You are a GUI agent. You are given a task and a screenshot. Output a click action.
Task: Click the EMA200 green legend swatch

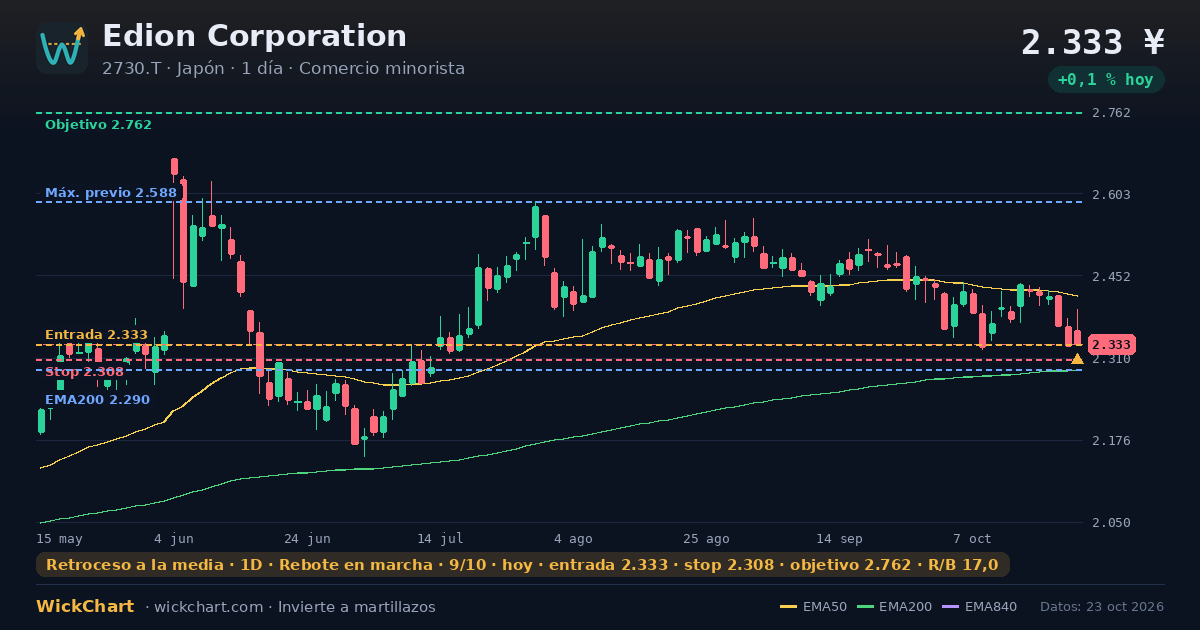point(865,607)
